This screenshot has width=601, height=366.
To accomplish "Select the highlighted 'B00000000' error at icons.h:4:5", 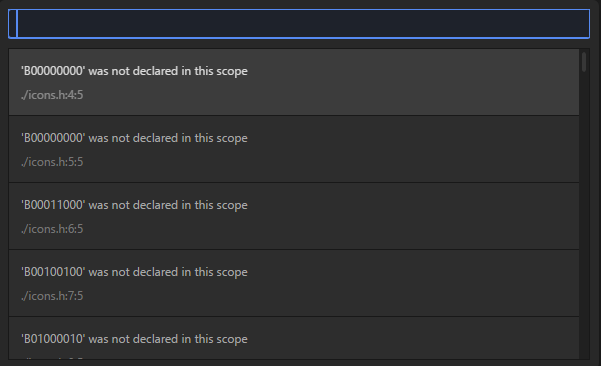I will [294, 82].
